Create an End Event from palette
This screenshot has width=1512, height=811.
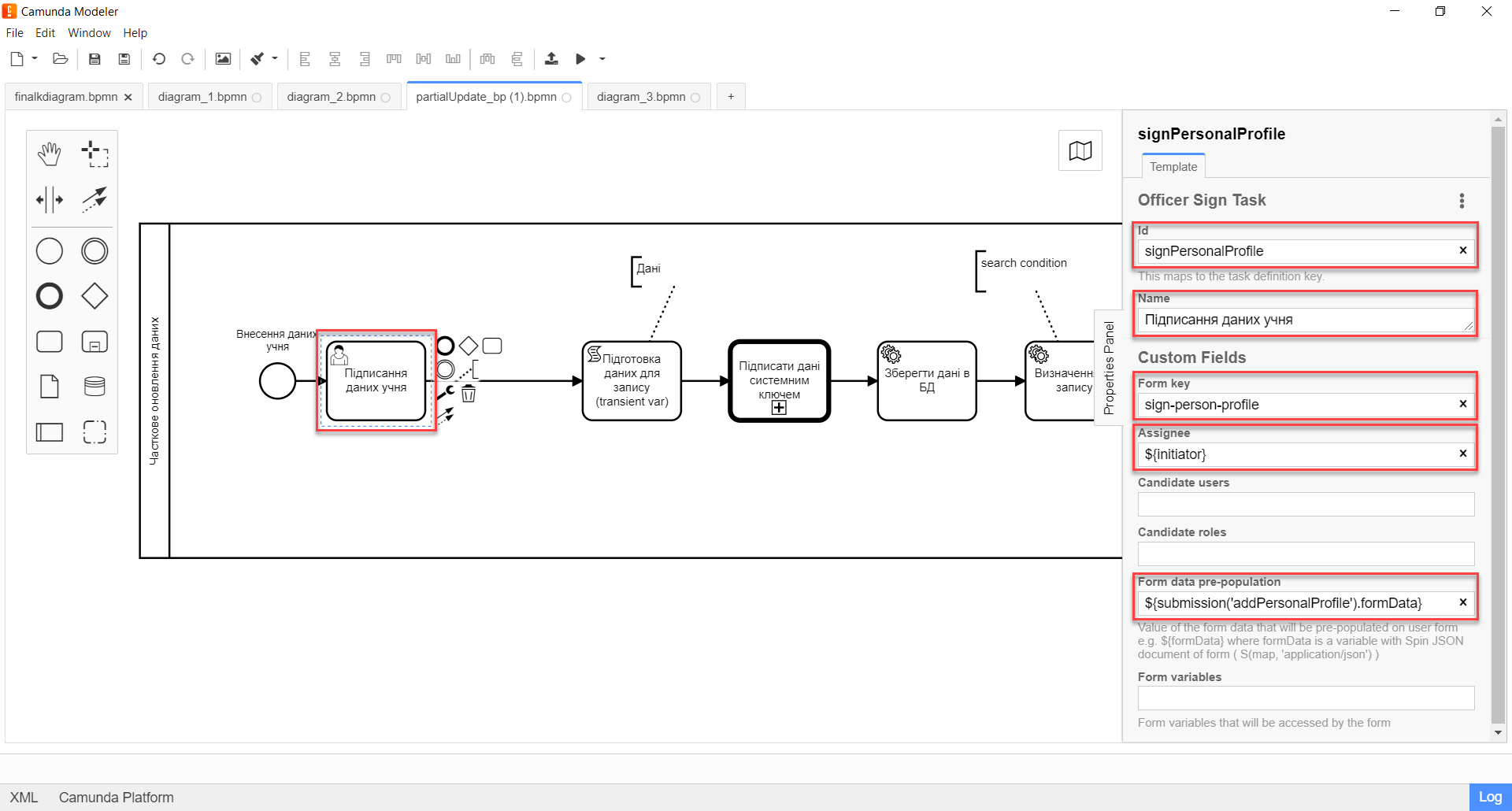pyautogui.click(x=50, y=296)
